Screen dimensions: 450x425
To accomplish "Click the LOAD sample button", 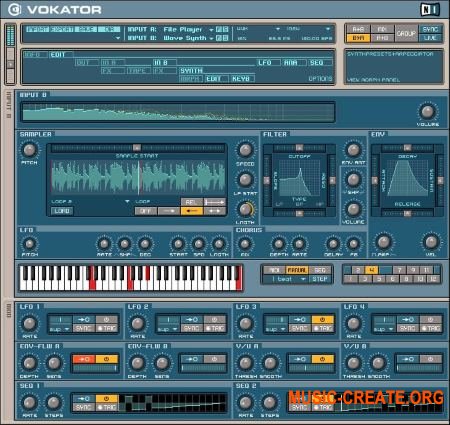I will (x=62, y=211).
